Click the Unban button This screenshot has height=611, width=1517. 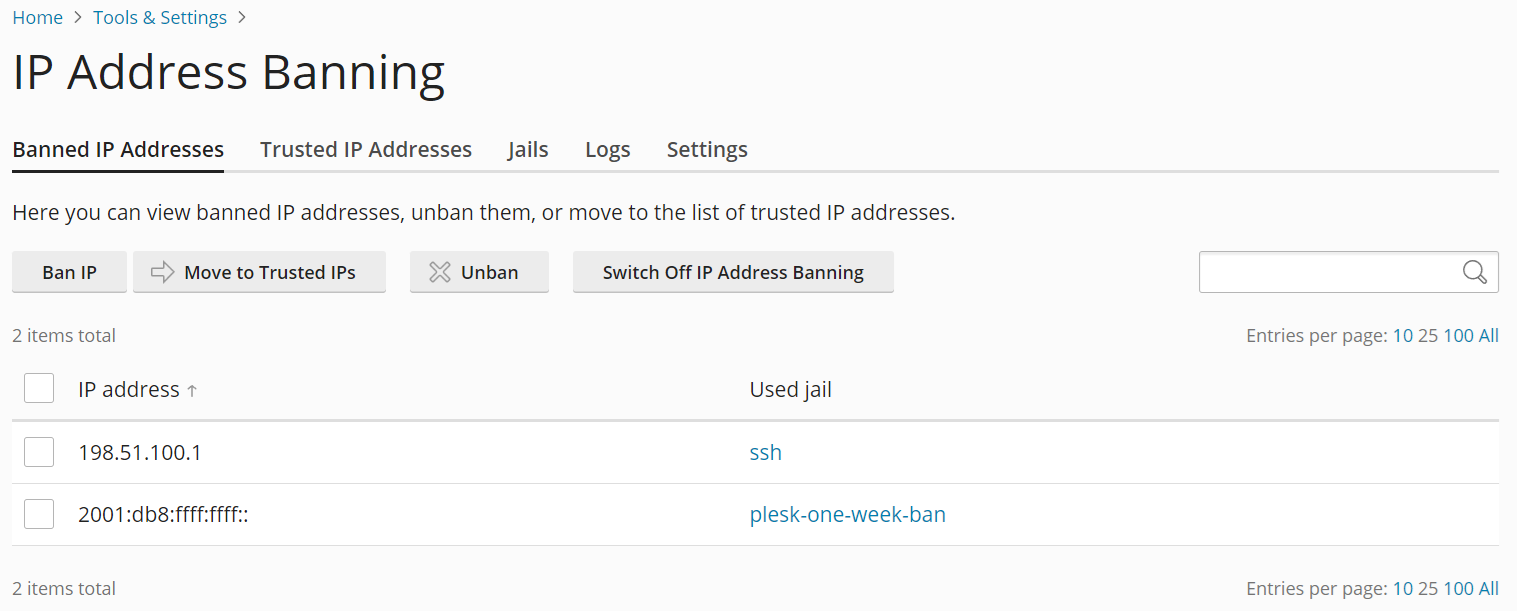[479, 271]
